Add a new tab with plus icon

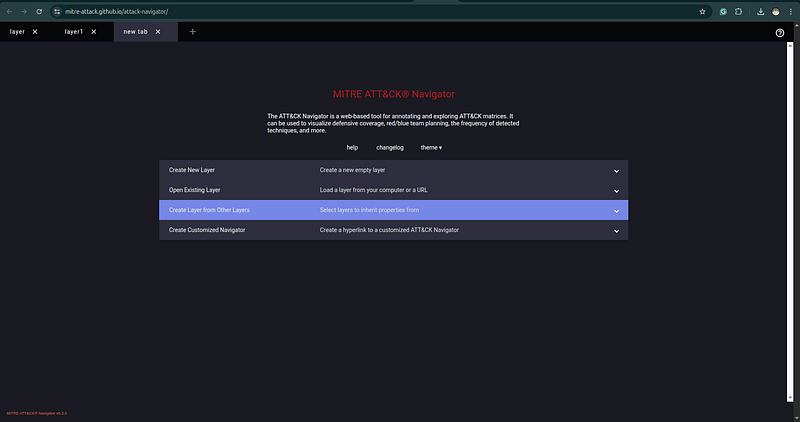pyautogui.click(x=192, y=32)
